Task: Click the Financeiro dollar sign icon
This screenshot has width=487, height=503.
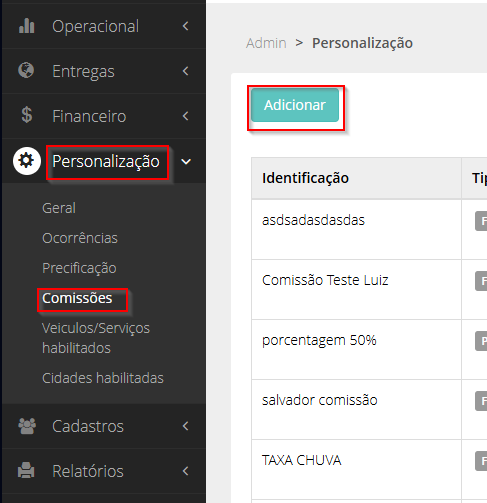Action: click(x=27, y=115)
